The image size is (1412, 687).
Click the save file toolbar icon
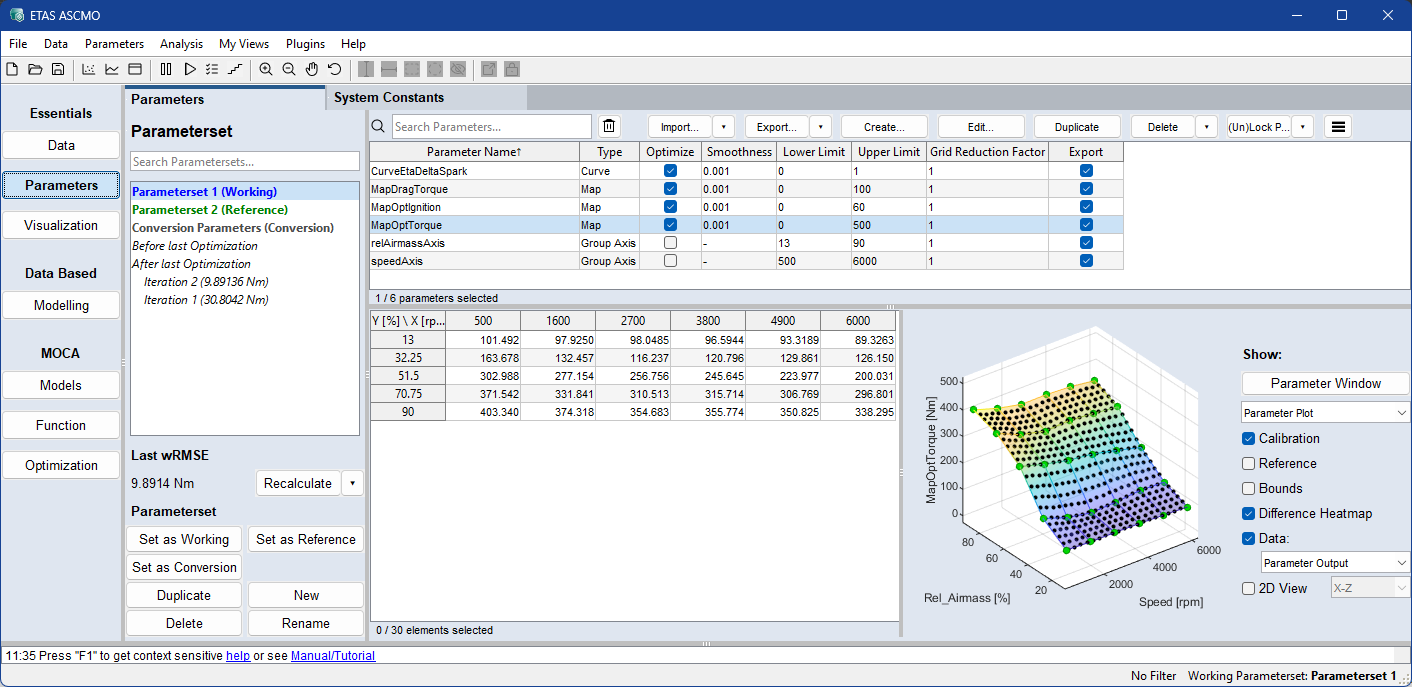58,69
